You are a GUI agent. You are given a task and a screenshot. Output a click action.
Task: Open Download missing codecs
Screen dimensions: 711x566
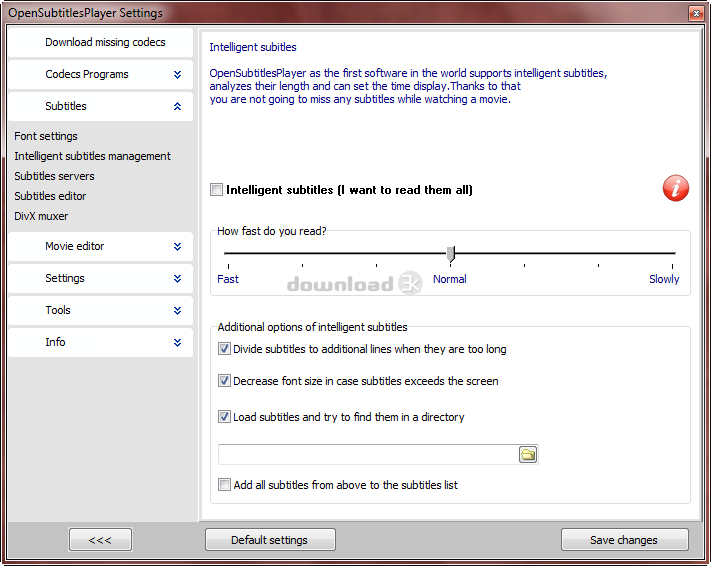click(101, 43)
